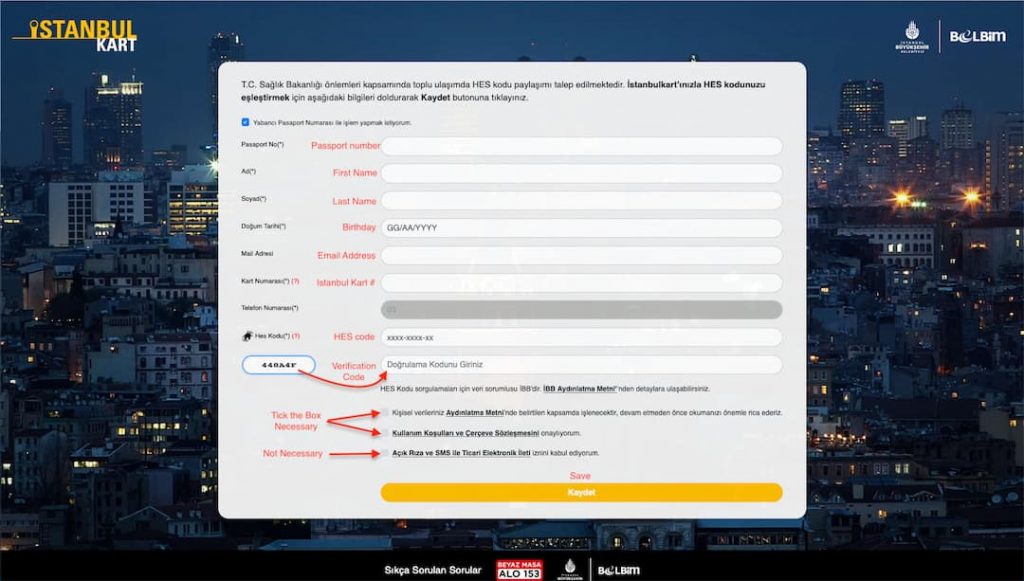Click the Belbim logo in the footer
Viewport: 1024px width, 581px height.
[x=618, y=571]
